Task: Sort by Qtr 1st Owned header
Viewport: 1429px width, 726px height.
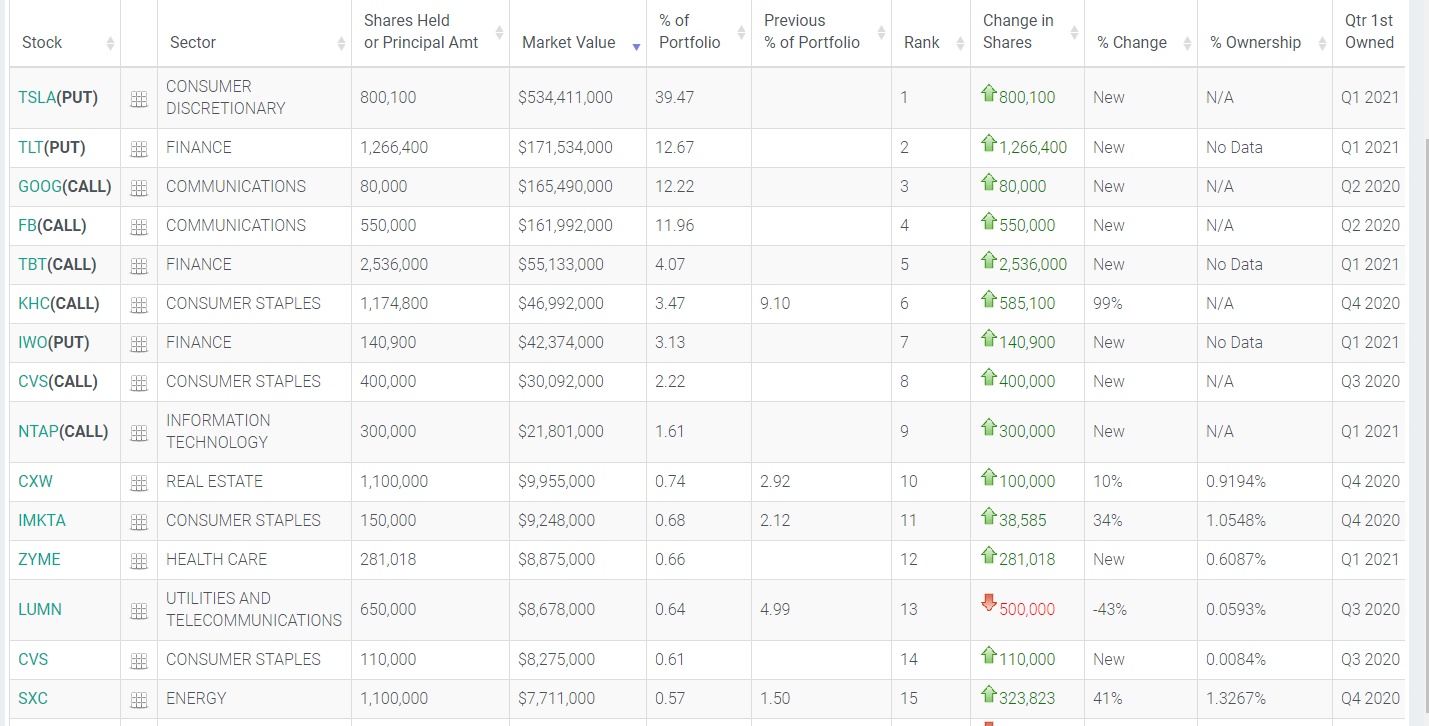Action: 1369,33
